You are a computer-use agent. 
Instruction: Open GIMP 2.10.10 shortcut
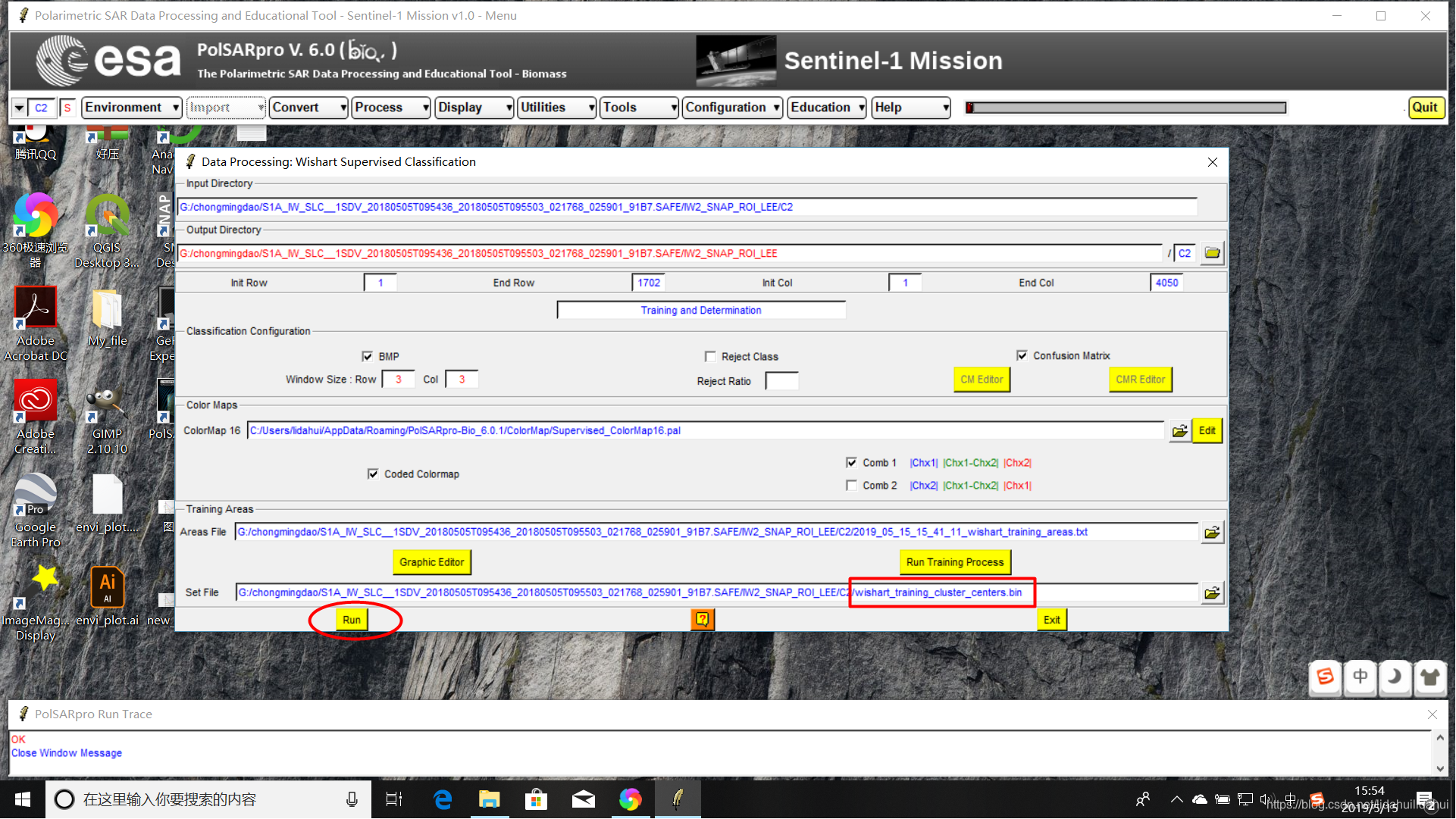(x=107, y=417)
